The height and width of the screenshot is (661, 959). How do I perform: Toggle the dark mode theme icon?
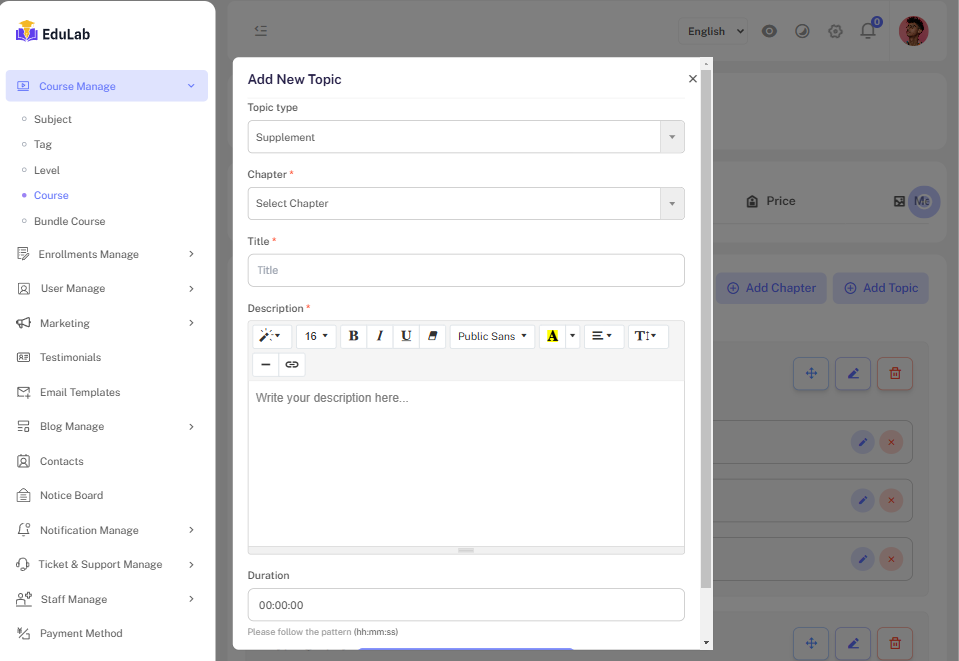pos(802,31)
